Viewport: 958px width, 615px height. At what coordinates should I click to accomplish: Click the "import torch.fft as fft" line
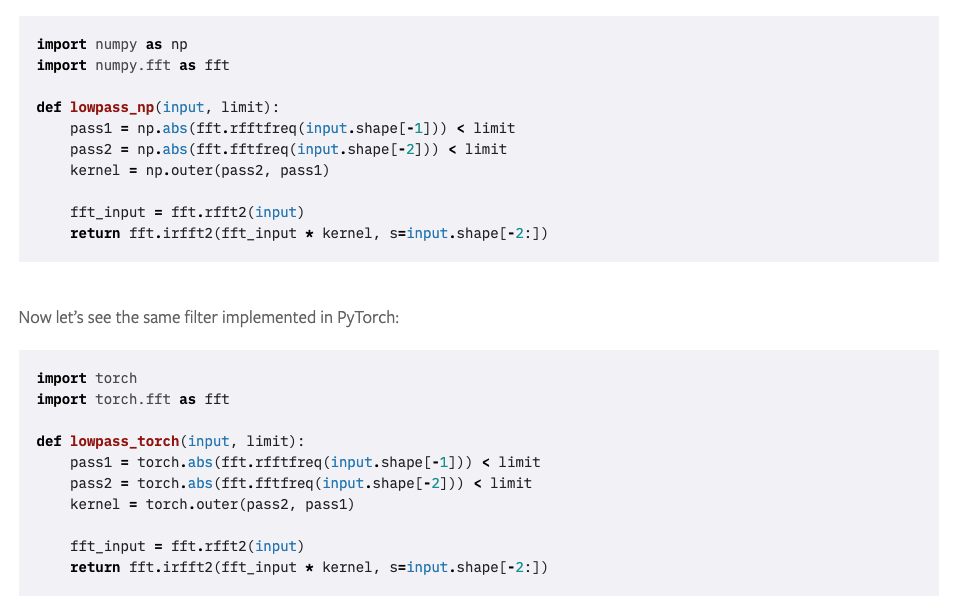(133, 399)
